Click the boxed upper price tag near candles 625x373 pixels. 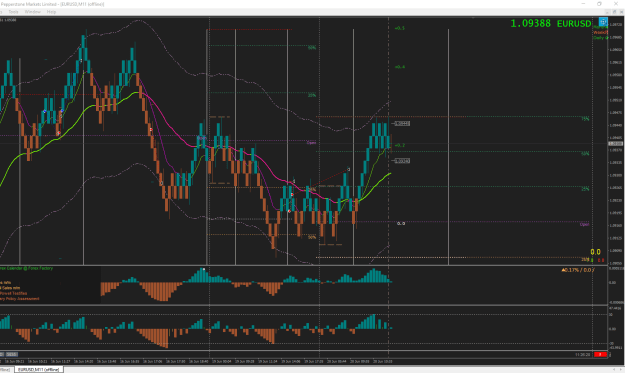click(402, 124)
